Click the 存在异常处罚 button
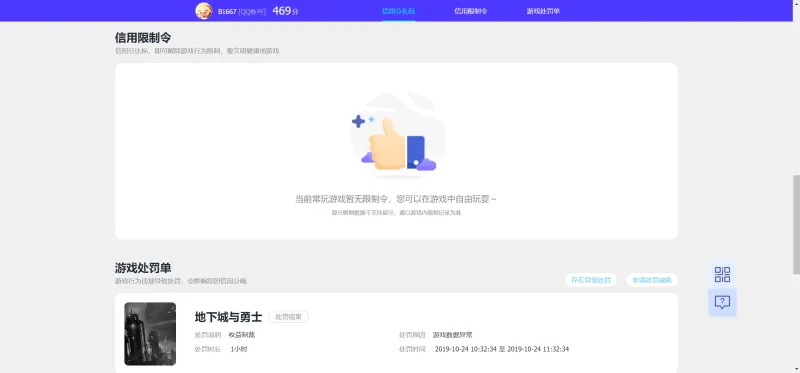 coord(591,280)
